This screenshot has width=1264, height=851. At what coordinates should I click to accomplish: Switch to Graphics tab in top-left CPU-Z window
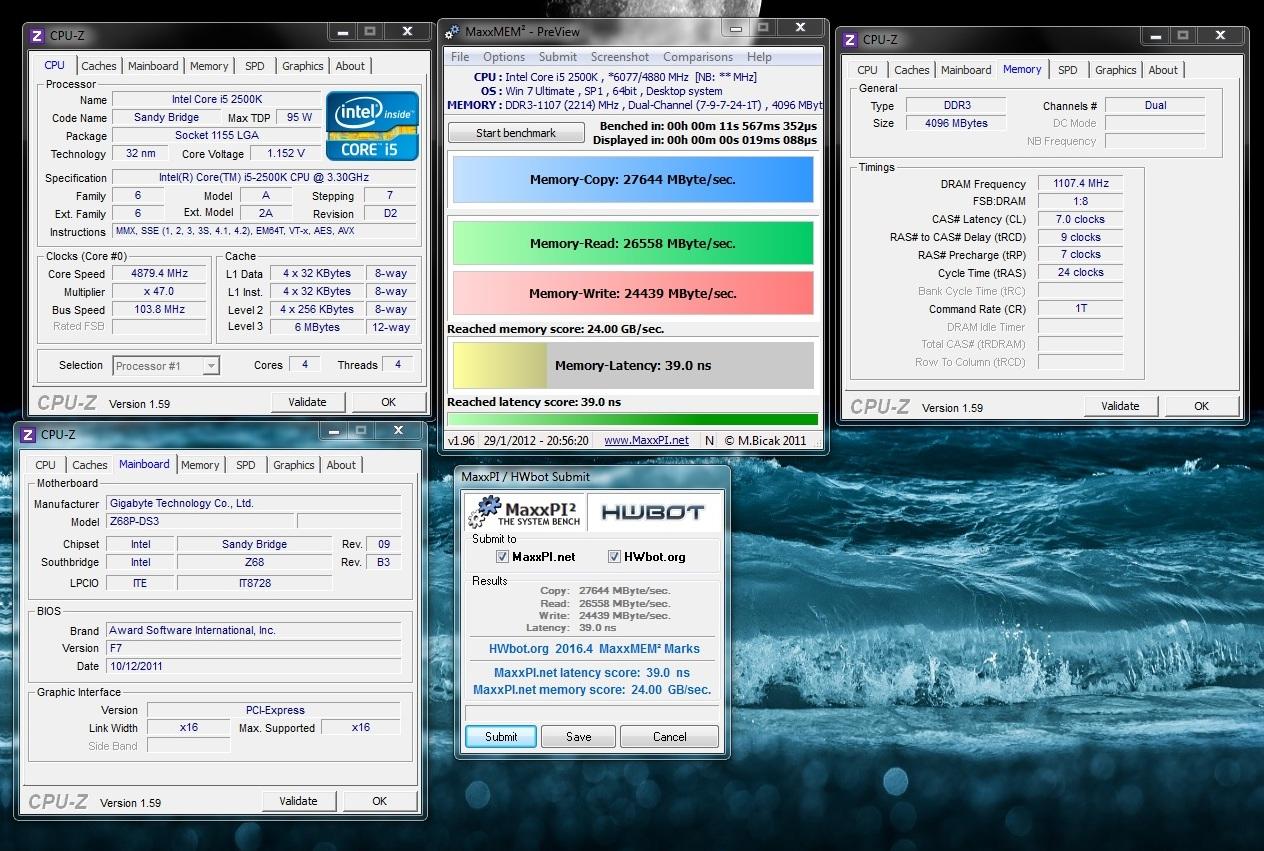tap(303, 66)
